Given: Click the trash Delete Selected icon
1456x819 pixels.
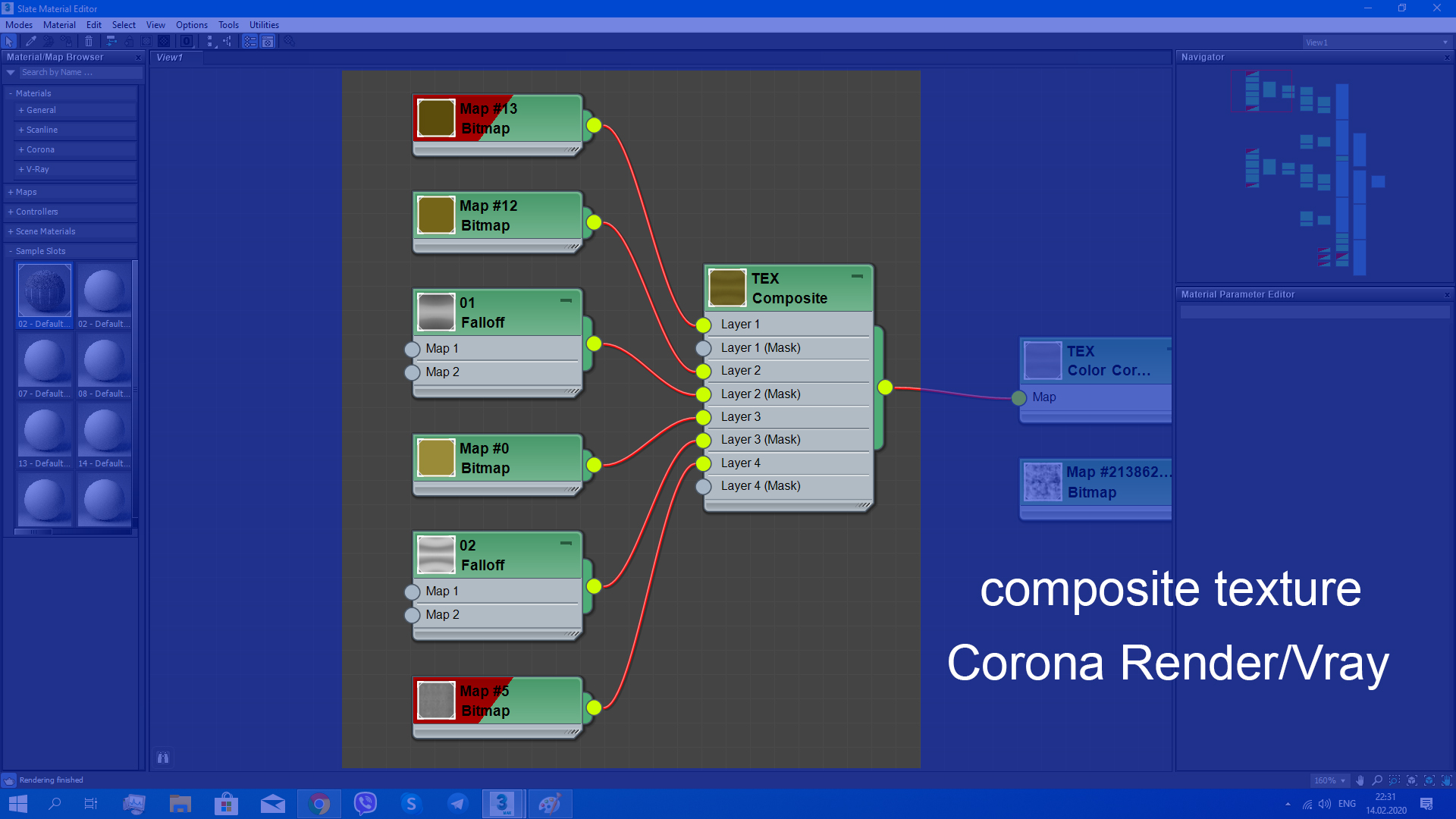Looking at the screenshot, I should (x=89, y=41).
